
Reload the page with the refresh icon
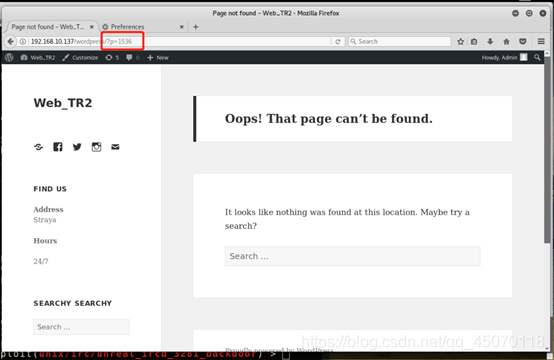[x=338, y=41]
